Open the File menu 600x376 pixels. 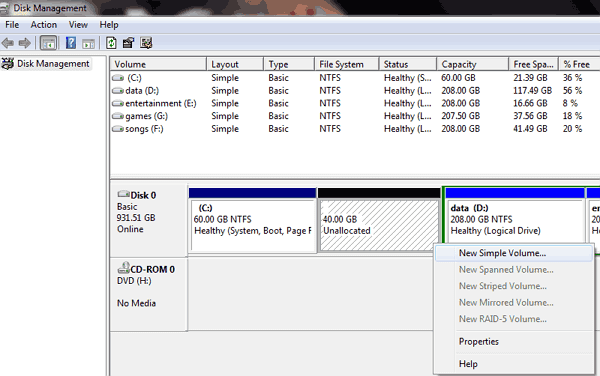click(x=12, y=25)
